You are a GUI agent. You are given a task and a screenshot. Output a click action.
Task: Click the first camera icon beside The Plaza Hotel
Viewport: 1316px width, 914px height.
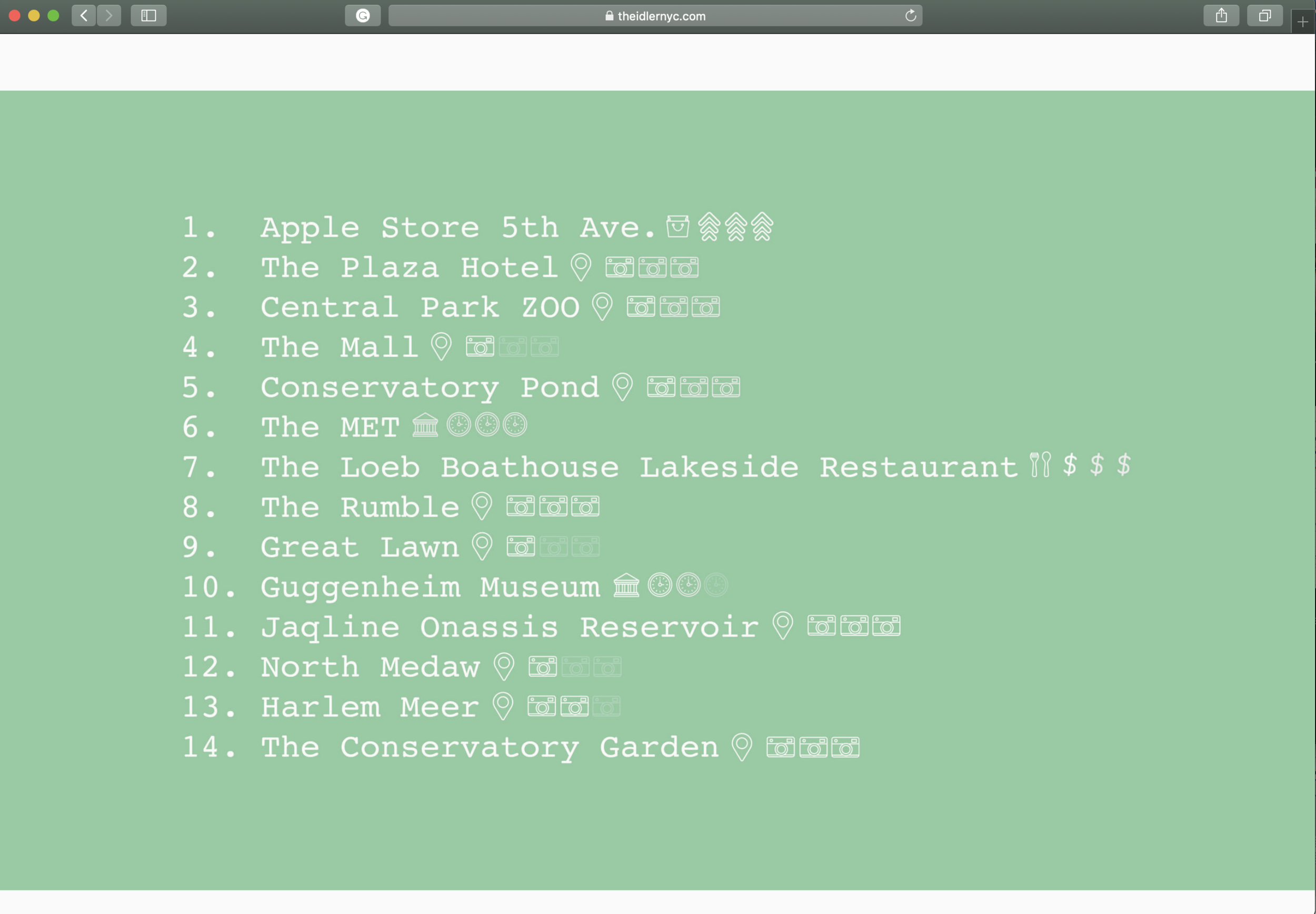[x=620, y=267]
